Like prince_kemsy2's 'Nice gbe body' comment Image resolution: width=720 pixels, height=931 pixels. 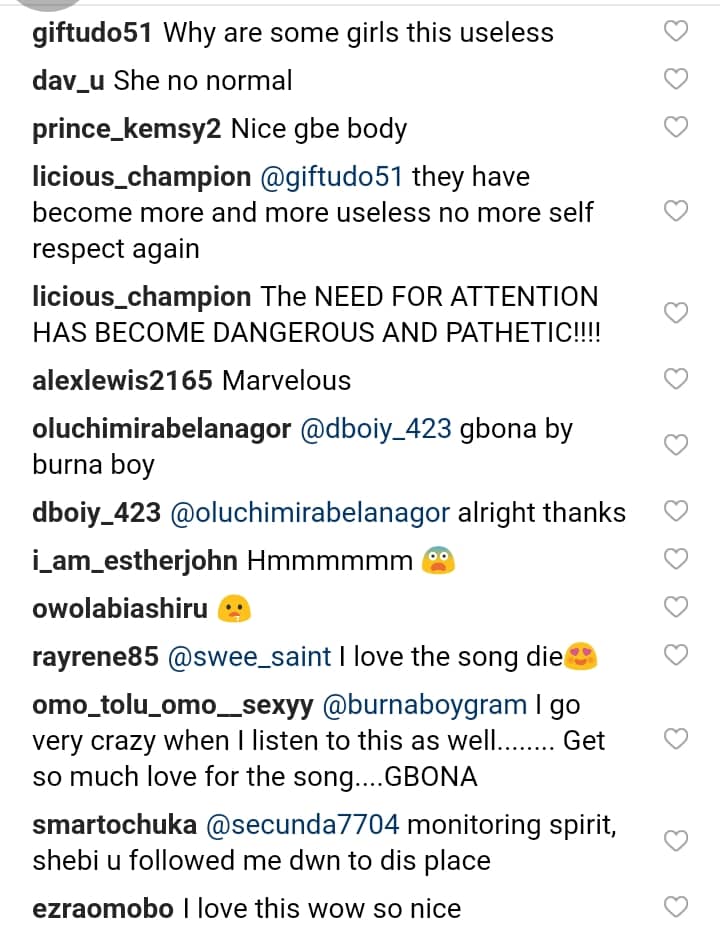point(676,127)
